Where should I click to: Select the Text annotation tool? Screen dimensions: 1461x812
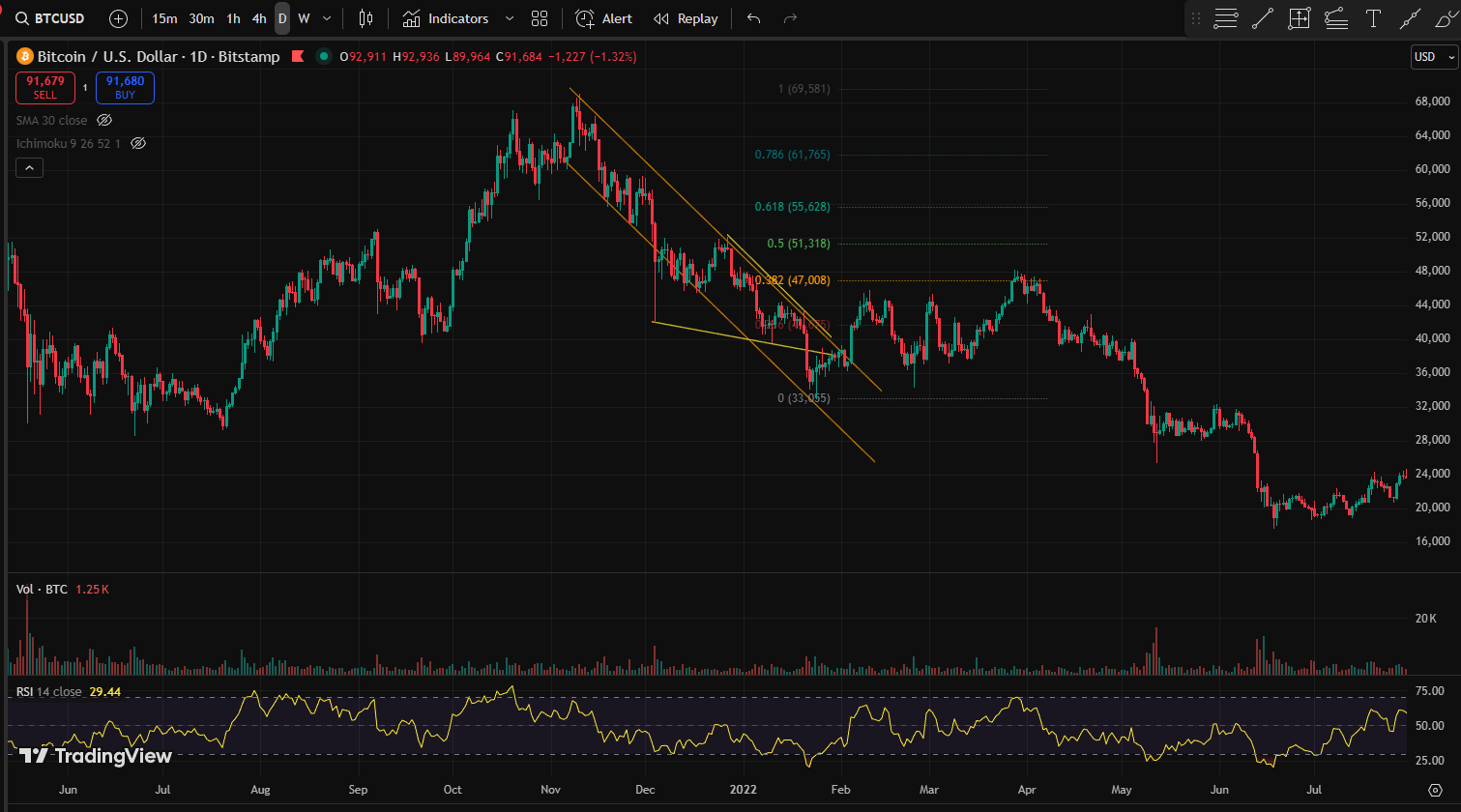[1372, 18]
